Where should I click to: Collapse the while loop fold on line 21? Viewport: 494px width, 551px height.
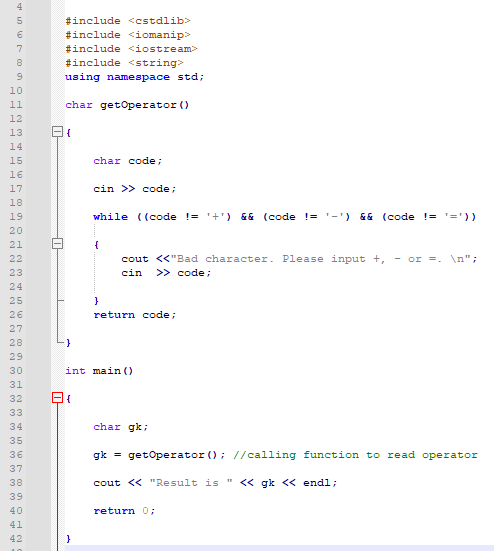(x=57, y=244)
